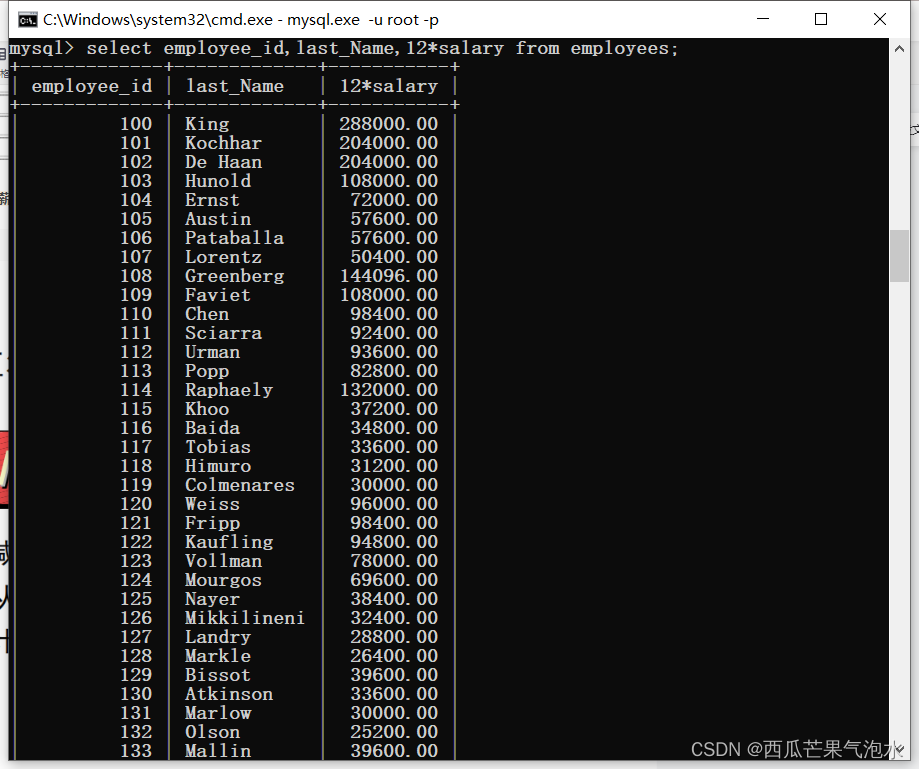The width and height of the screenshot is (919, 769).
Task: Click salary value 50400.00
Action: coord(394,257)
